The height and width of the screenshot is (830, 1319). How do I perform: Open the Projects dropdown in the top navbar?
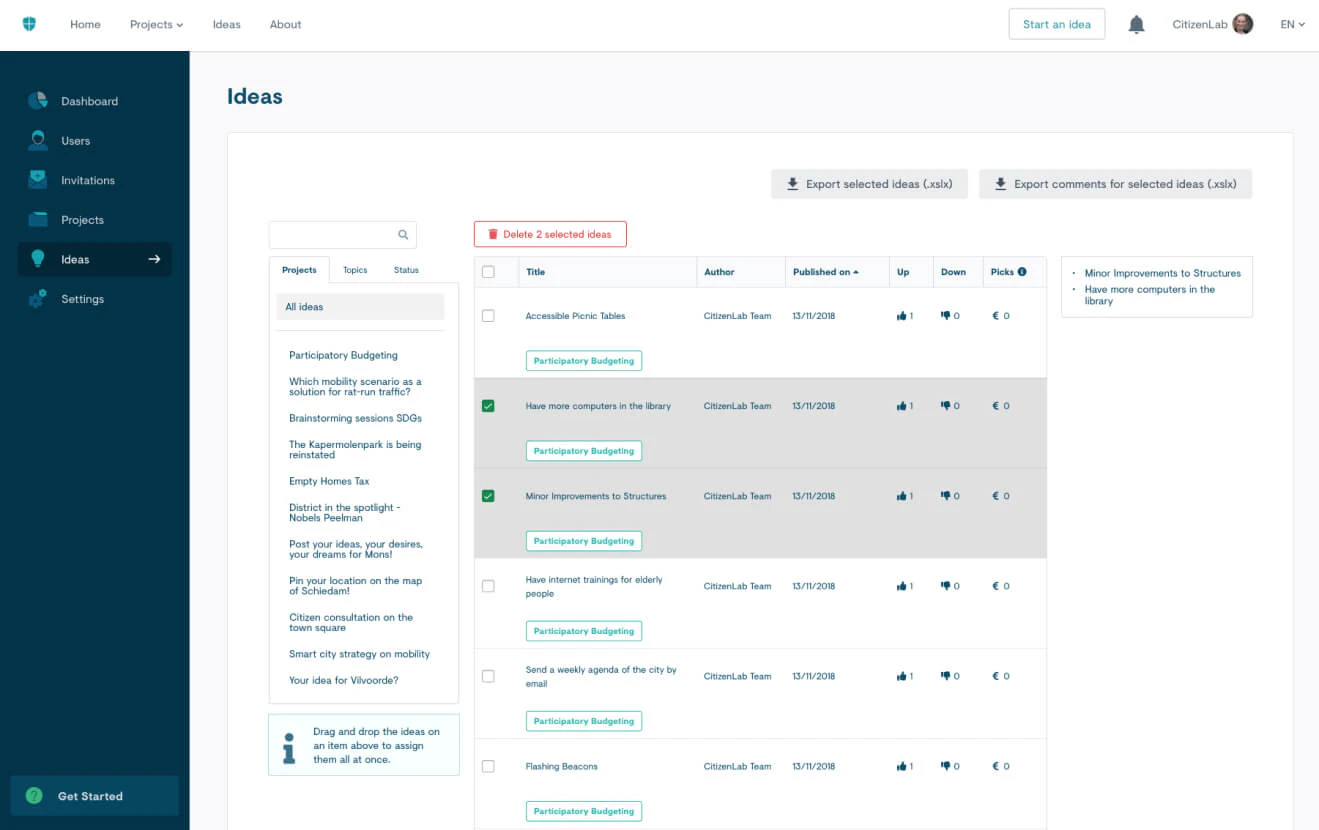click(155, 24)
